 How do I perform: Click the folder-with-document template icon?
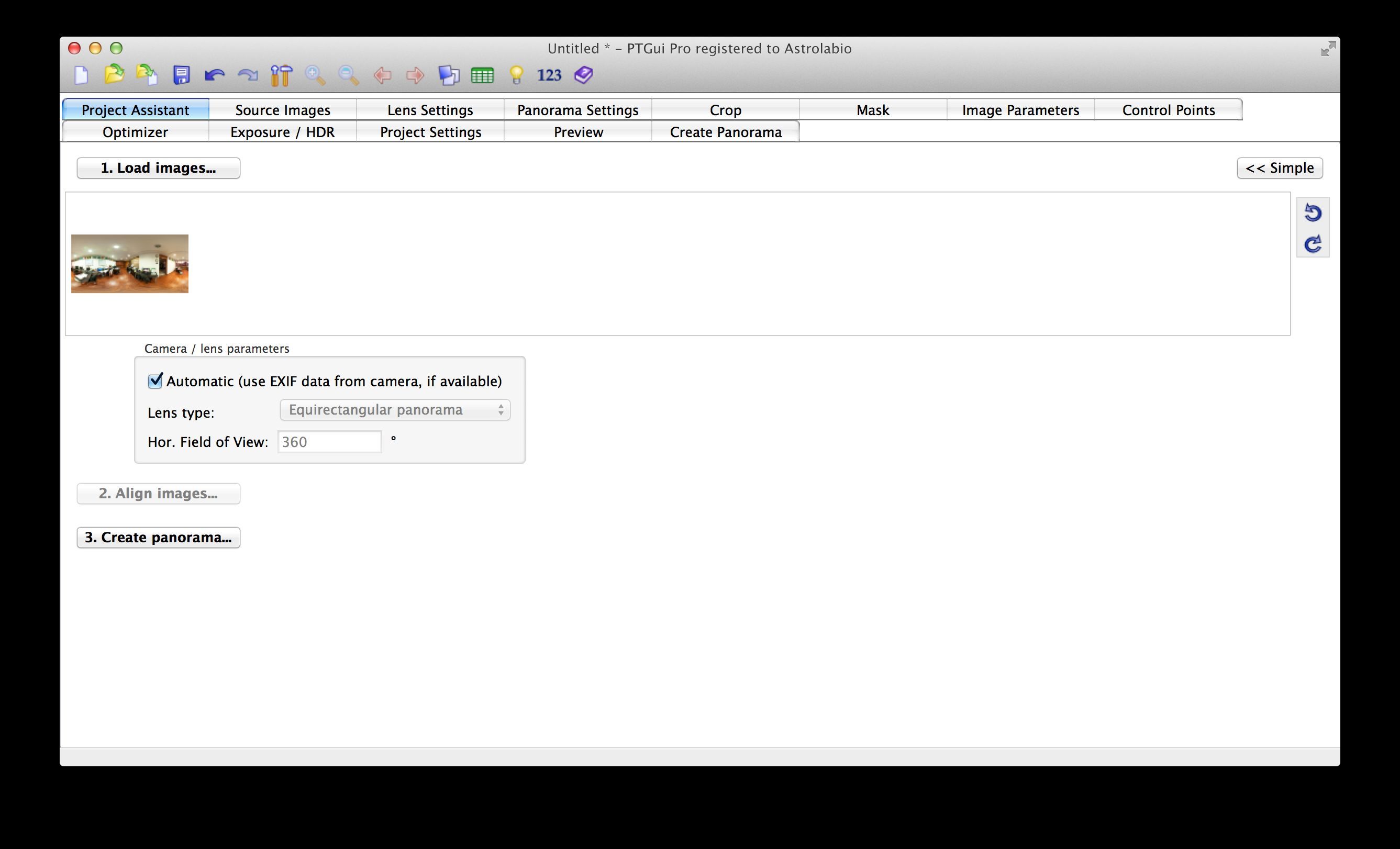click(x=148, y=75)
